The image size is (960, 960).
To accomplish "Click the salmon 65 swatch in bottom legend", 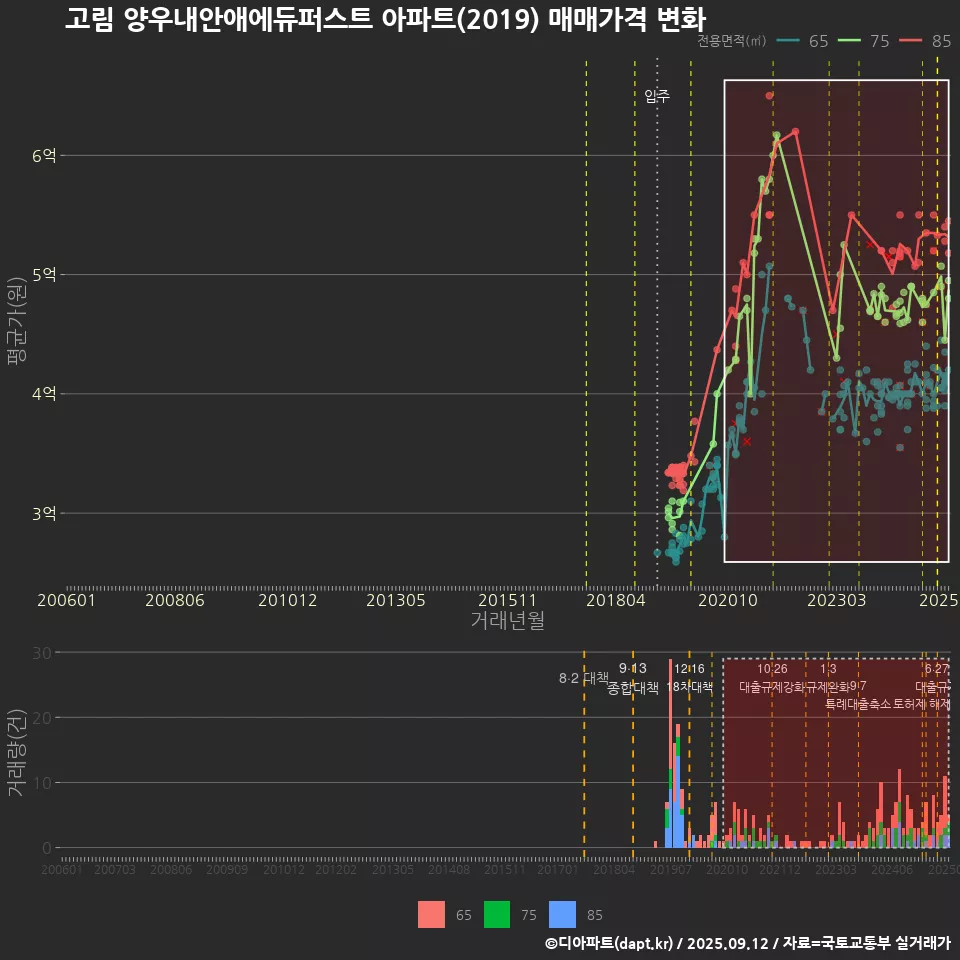I will click(x=431, y=915).
